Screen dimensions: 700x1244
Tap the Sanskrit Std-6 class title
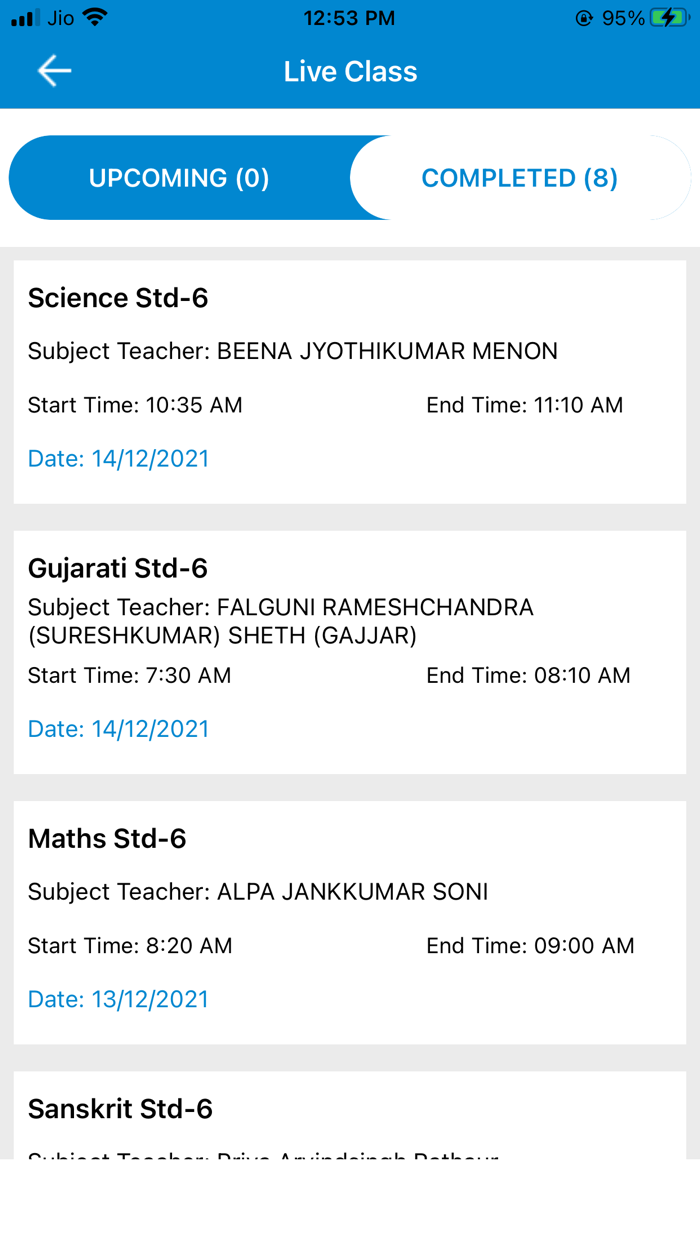[x=120, y=1108]
